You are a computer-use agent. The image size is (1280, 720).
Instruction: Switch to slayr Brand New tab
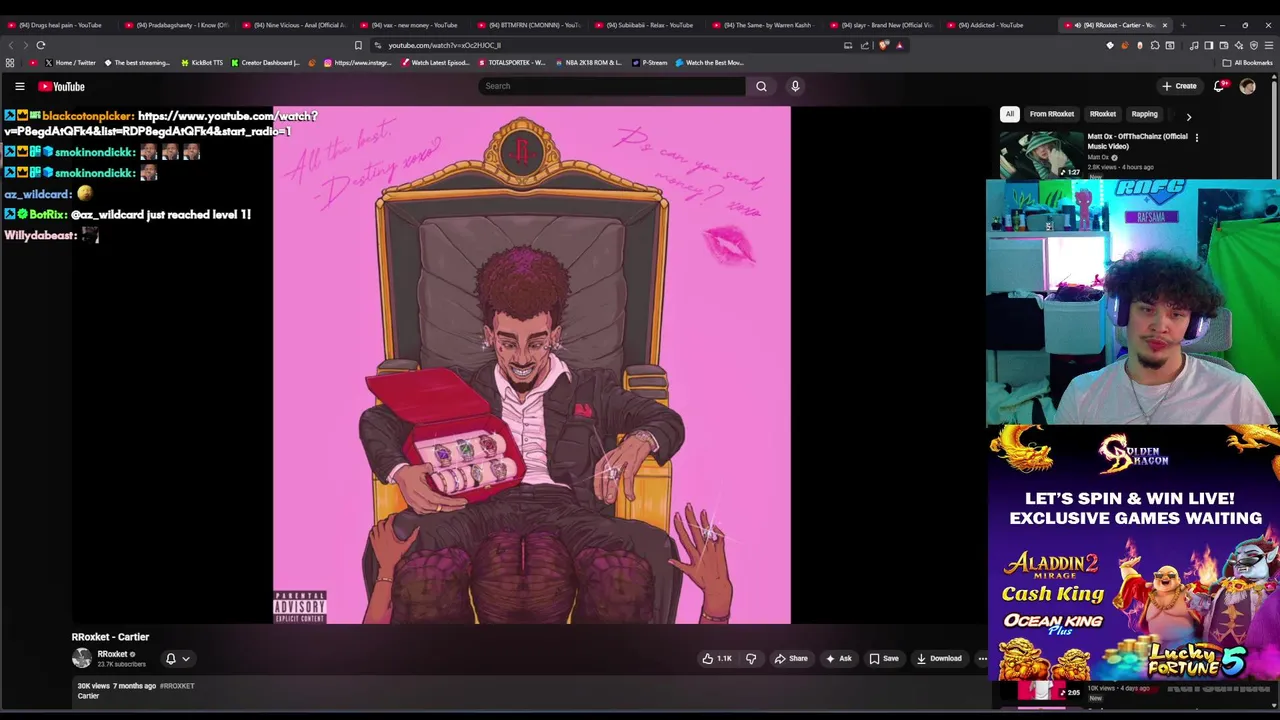[880, 25]
